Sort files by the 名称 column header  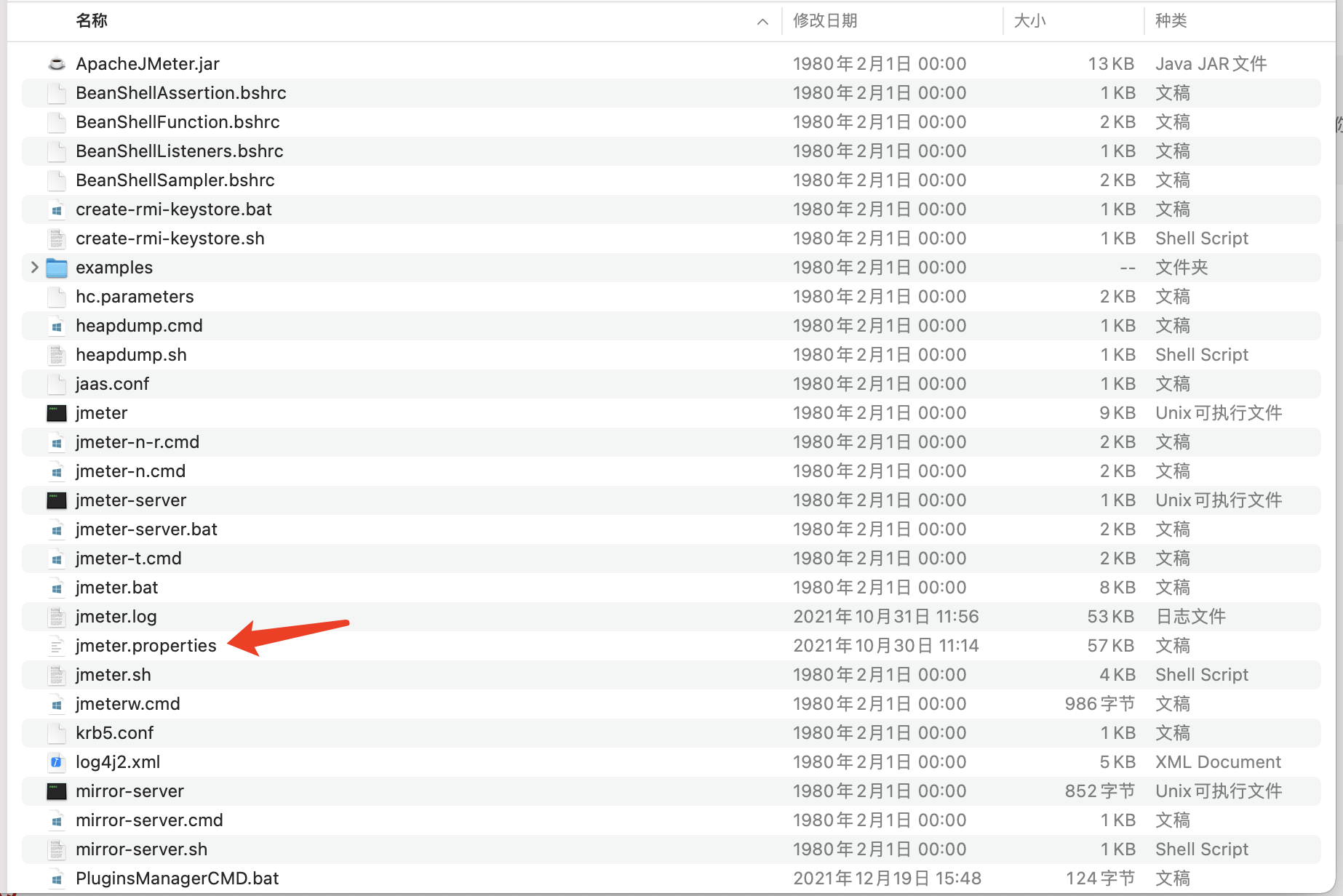point(92,21)
